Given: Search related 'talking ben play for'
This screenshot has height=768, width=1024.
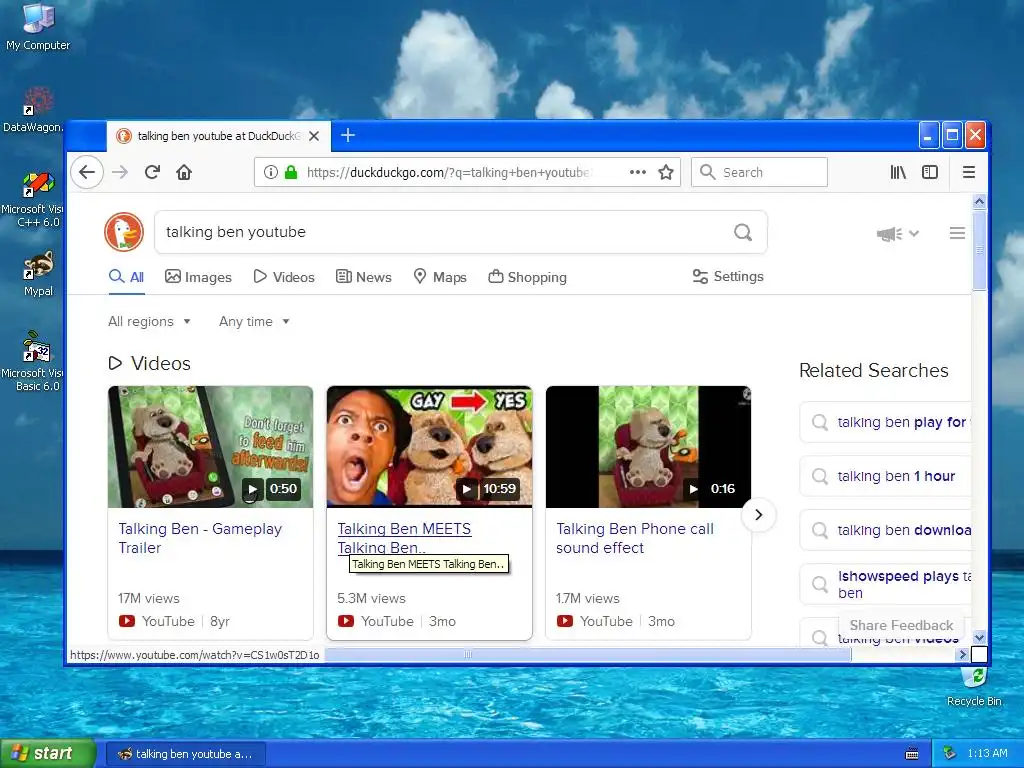Looking at the screenshot, I should tap(886, 422).
